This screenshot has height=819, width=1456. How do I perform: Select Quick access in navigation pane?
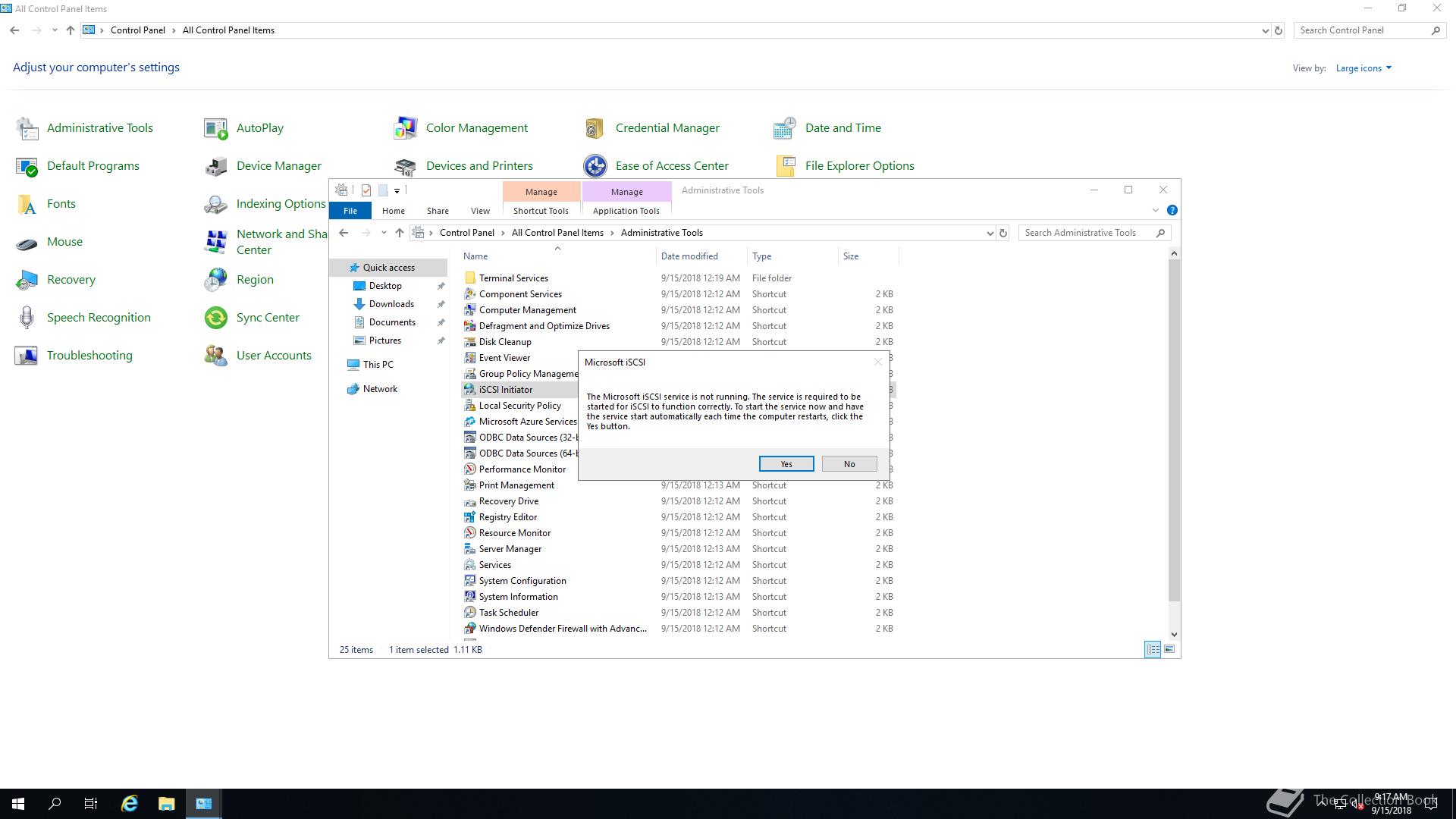click(x=388, y=268)
